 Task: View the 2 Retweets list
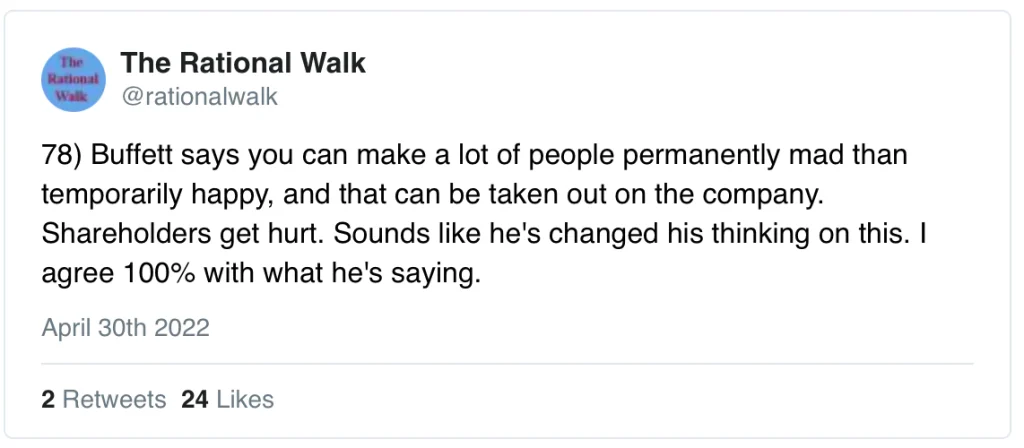pyautogui.click(x=104, y=400)
